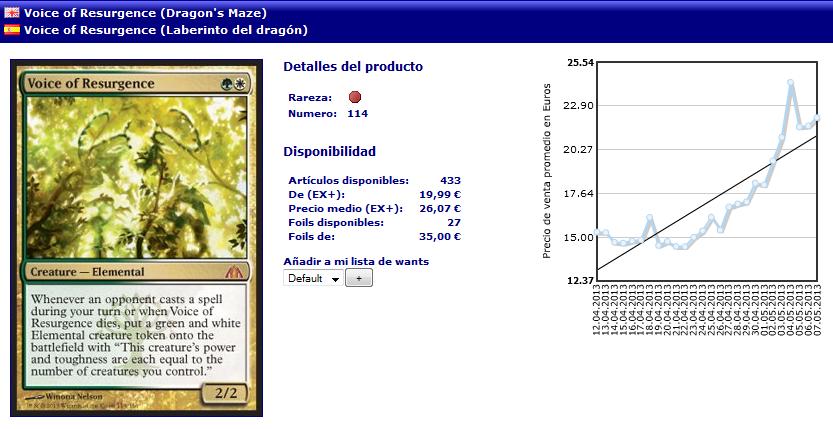Click the 12.37 y-axis label on the chart
Image resolution: width=833 pixels, height=429 pixels.
pos(580,280)
